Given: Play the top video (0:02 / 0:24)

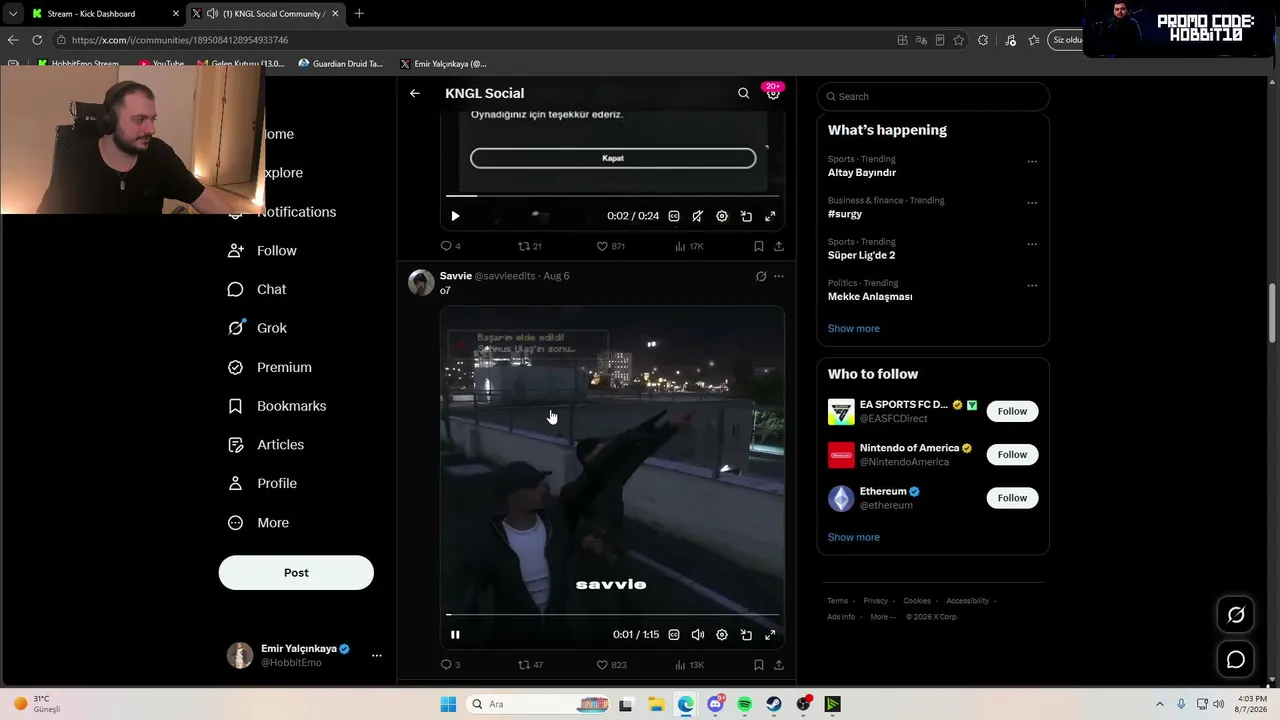Looking at the screenshot, I should click(455, 216).
